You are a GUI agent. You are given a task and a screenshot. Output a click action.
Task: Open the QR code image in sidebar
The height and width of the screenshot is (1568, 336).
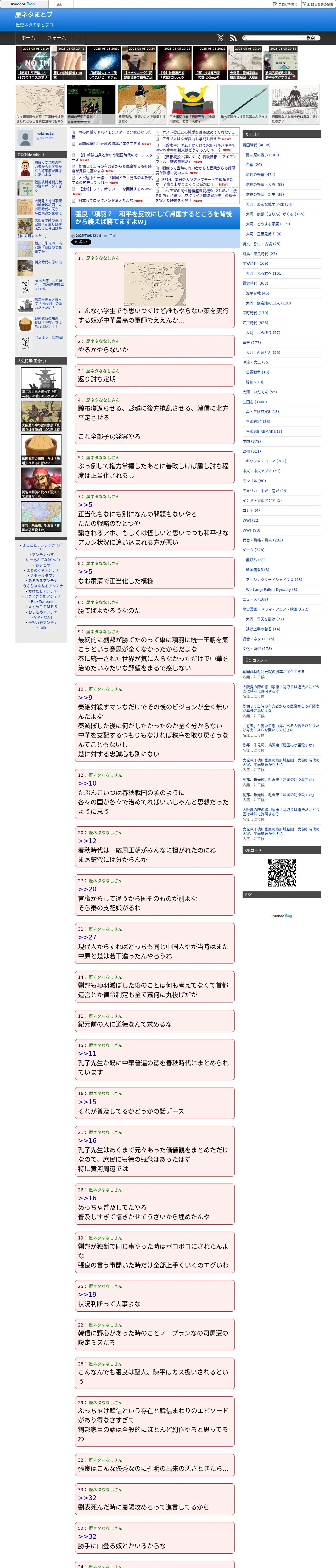coord(282,872)
